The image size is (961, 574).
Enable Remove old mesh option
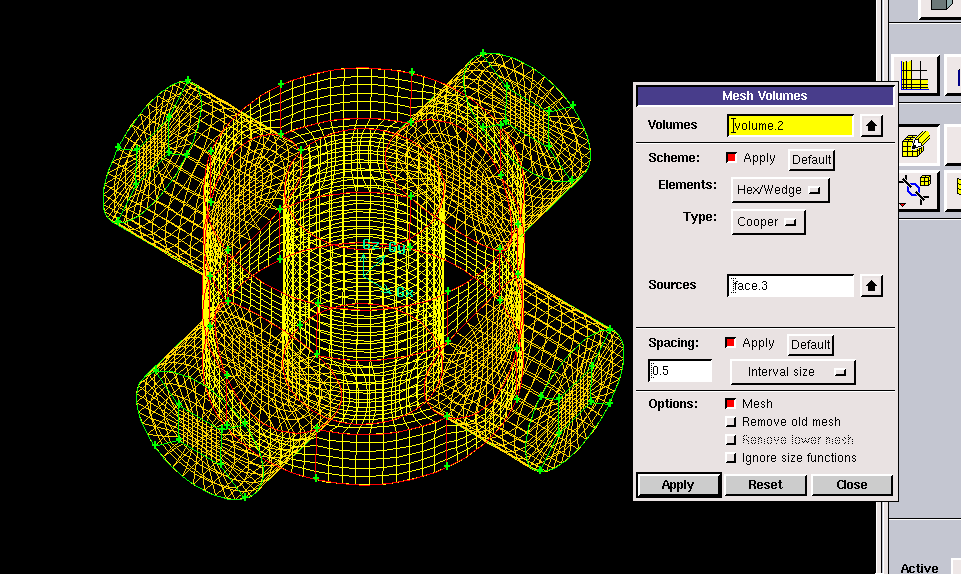point(731,422)
